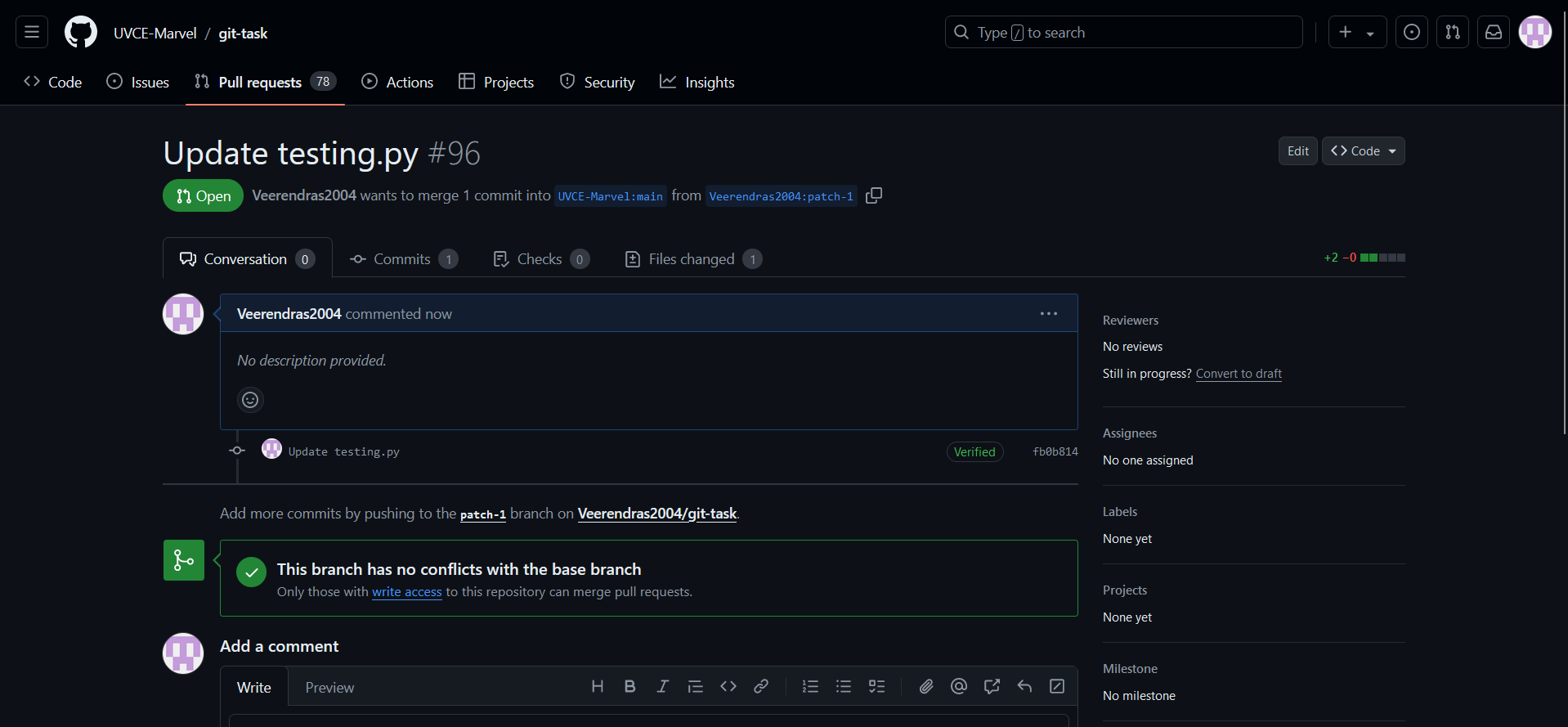Add a reaction with the smiley icon
This screenshot has height=727, width=1568.
coord(250,400)
